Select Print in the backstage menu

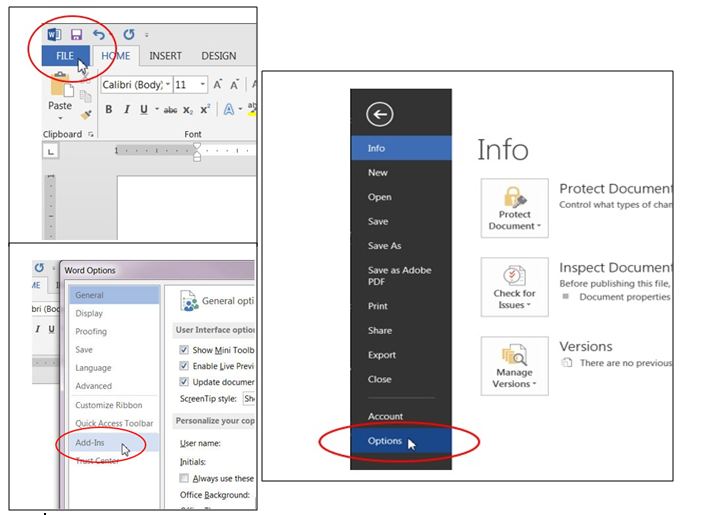(x=401, y=306)
